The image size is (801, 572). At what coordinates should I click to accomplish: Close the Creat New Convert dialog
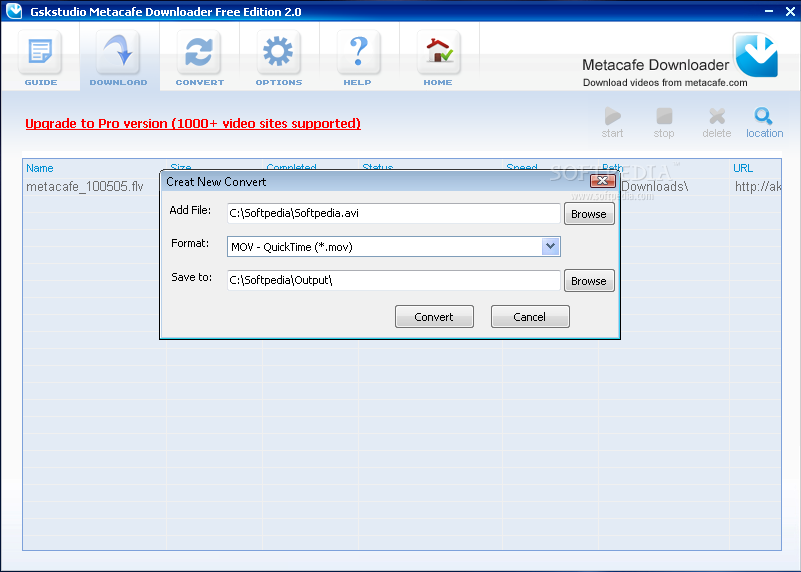[602, 181]
